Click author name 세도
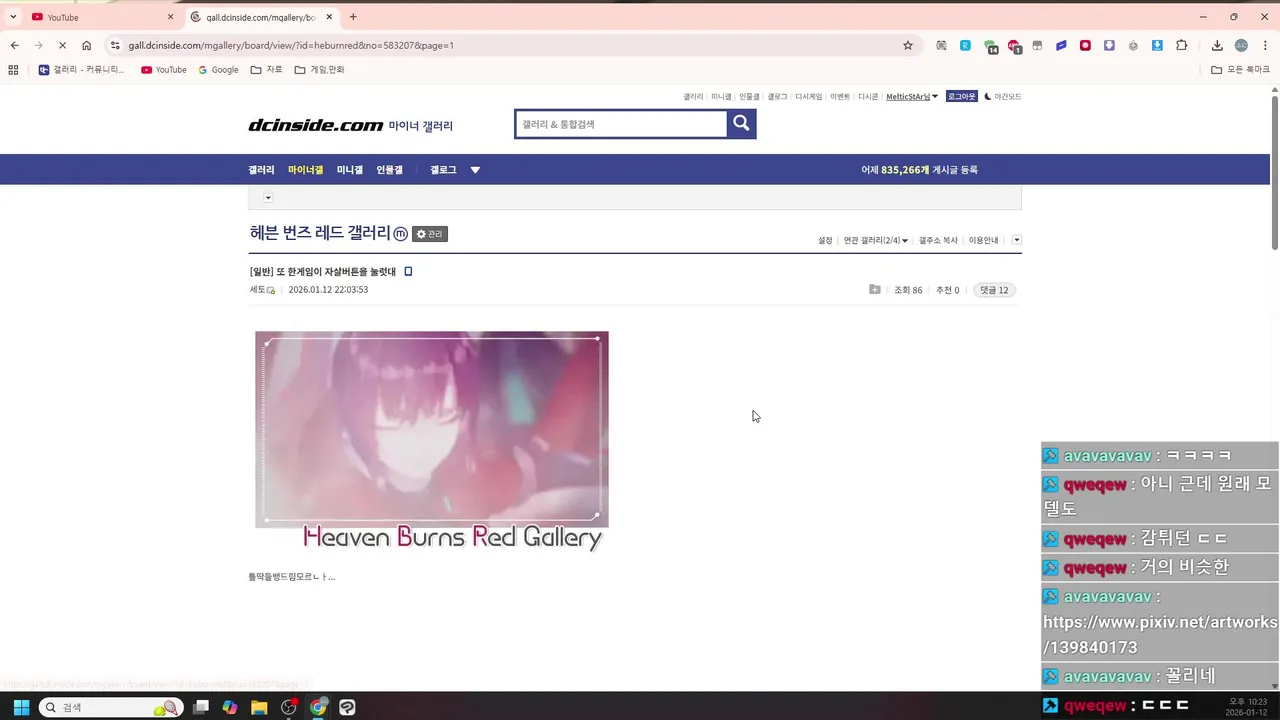 [258, 290]
